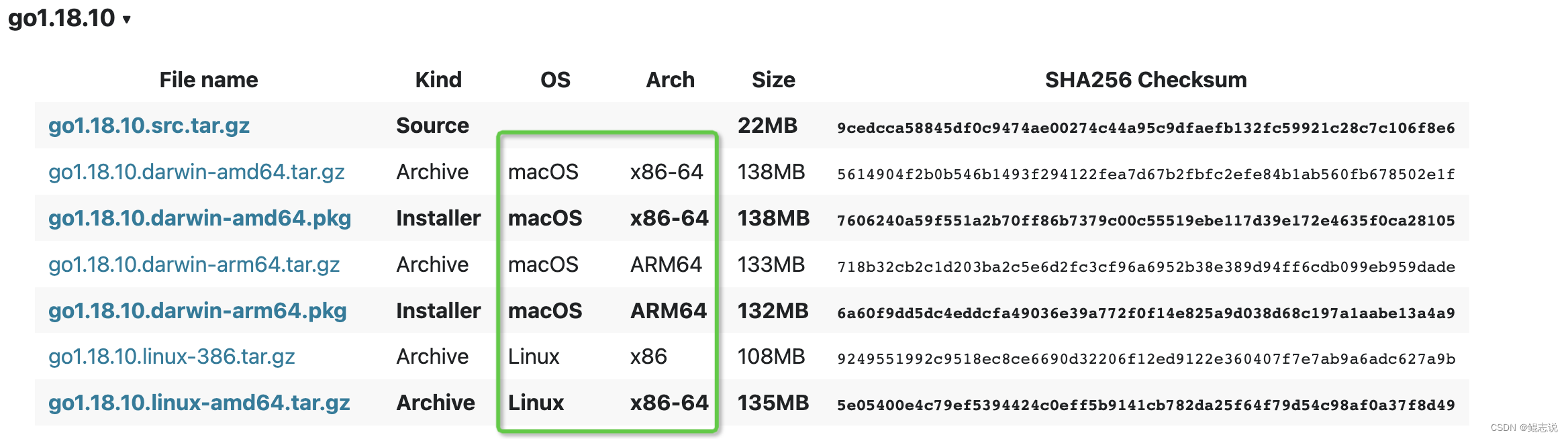
Task: Collapse the go1.18.10 version disclosure triangle
Action: pyautogui.click(x=126, y=19)
